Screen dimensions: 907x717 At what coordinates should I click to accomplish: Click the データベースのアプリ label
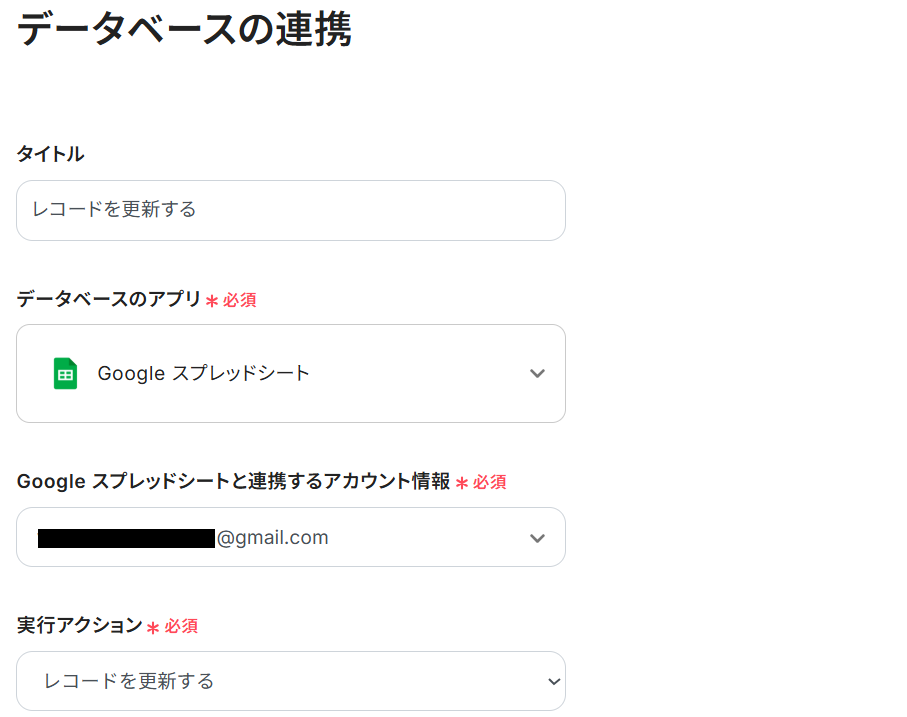[x=109, y=299]
